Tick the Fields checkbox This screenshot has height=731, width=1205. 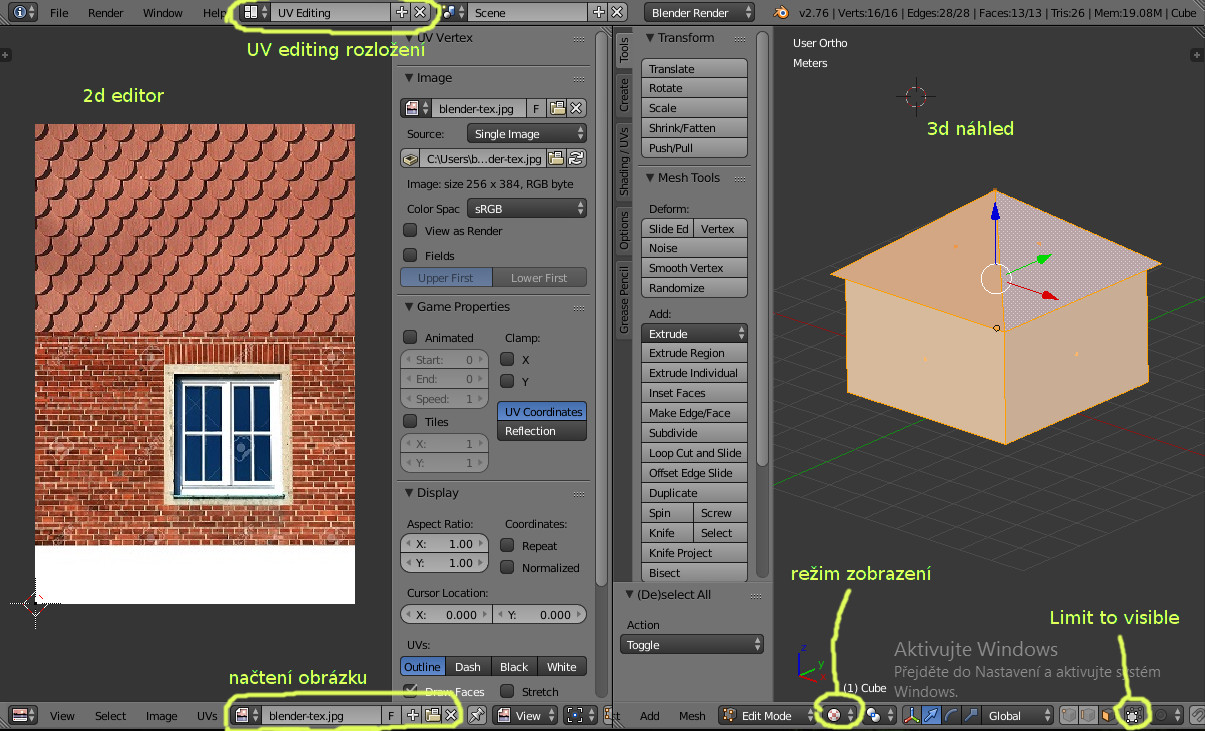[x=409, y=256]
